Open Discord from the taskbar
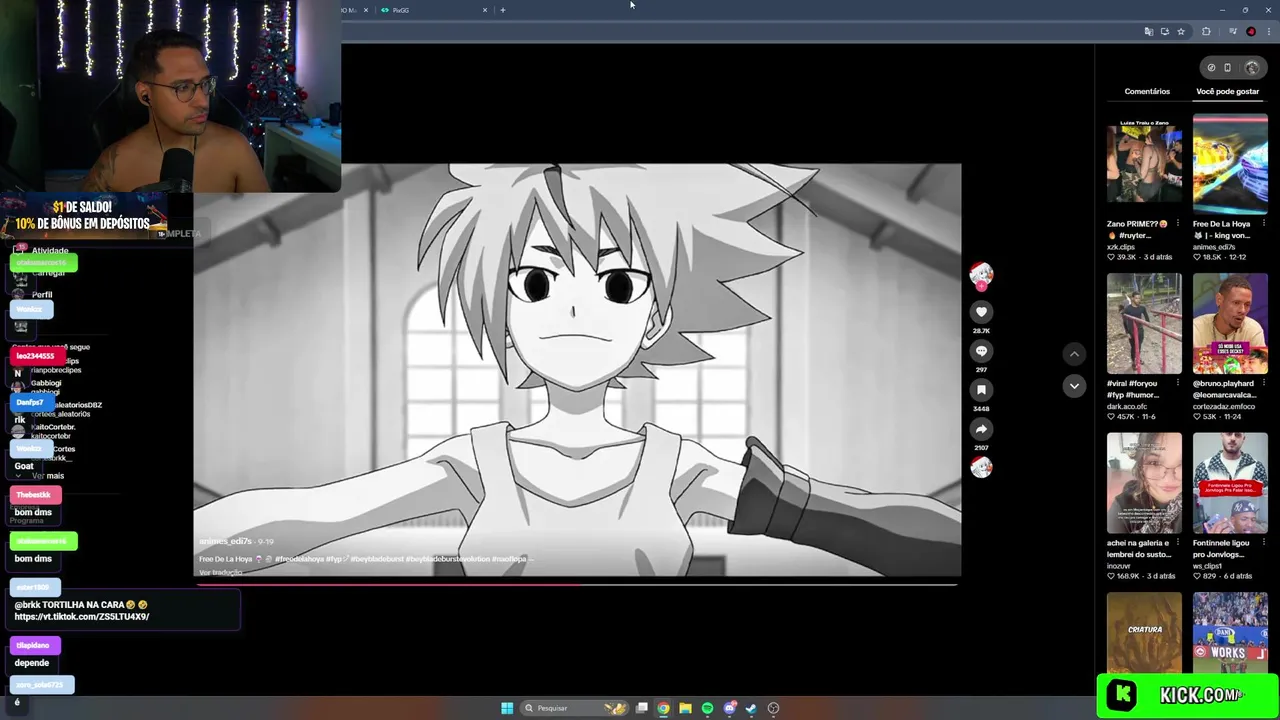The height and width of the screenshot is (720, 1280). point(730,708)
